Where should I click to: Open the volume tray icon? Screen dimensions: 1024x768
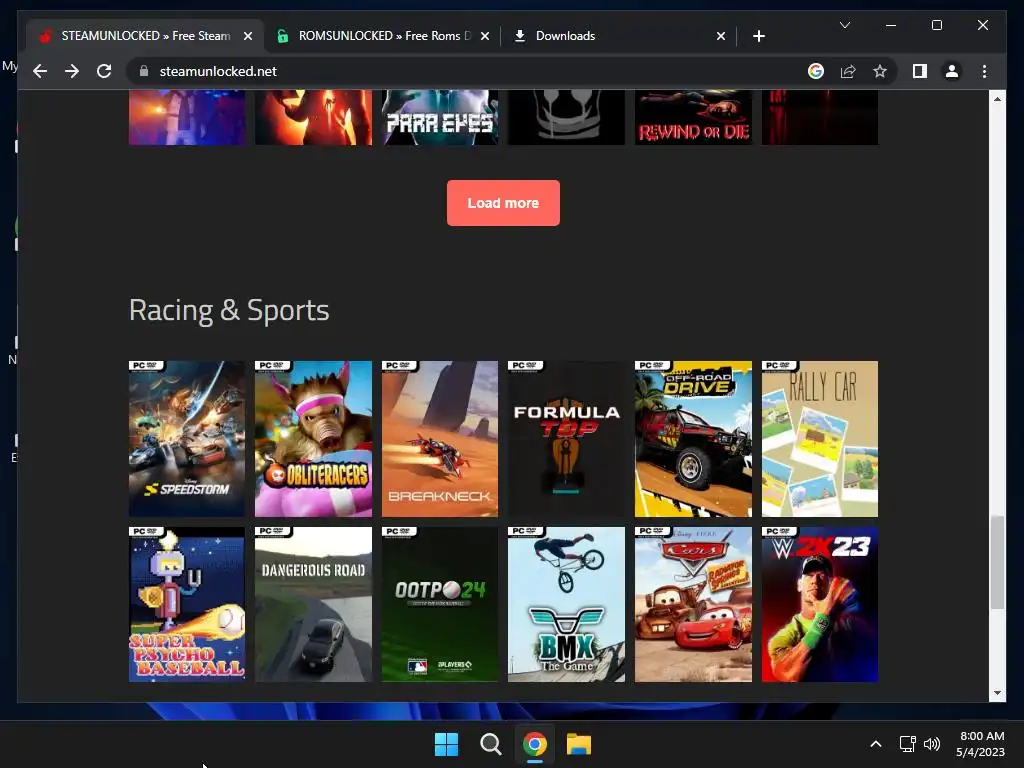point(932,744)
